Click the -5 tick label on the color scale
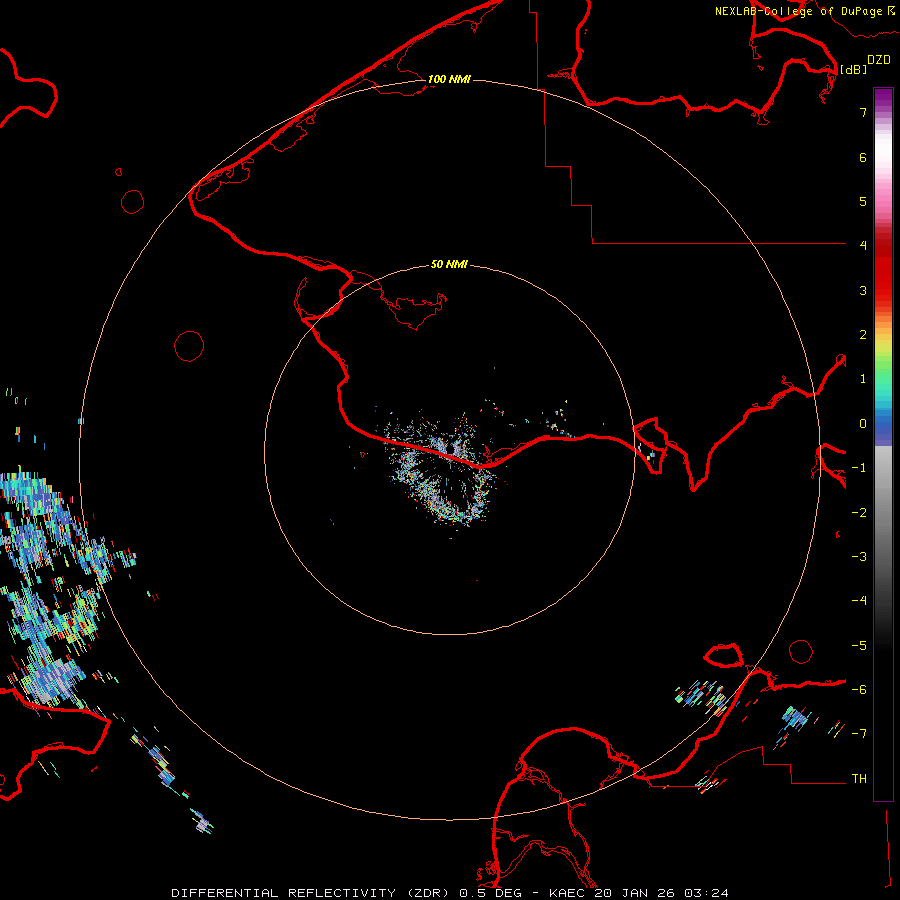 [859, 646]
